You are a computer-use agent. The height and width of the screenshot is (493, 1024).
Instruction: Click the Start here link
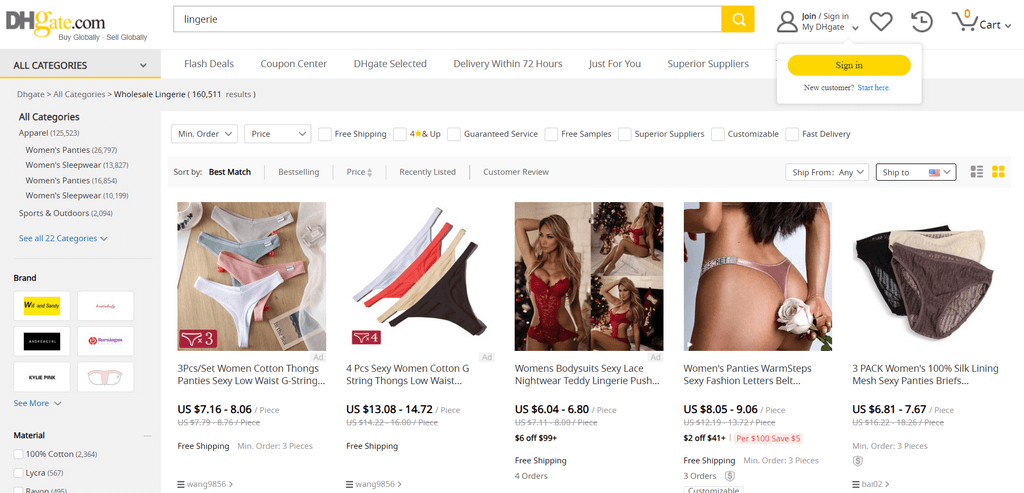[874, 87]
